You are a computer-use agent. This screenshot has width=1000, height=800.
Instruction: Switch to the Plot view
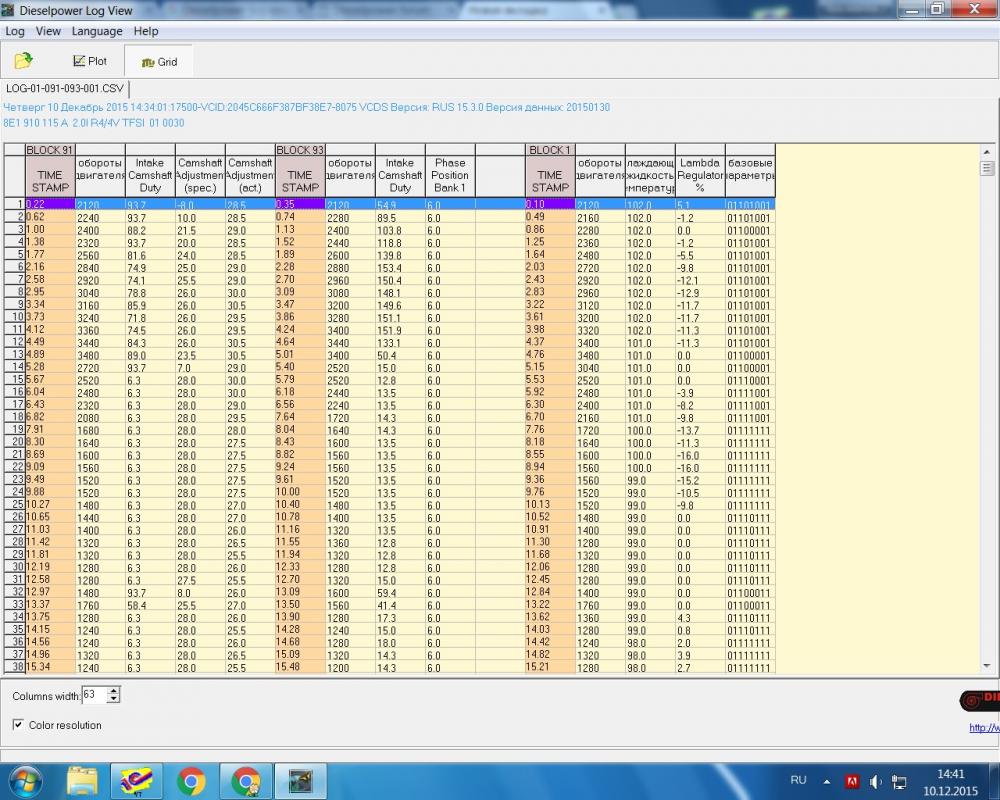pyautogui.click(x=90, y=61)
